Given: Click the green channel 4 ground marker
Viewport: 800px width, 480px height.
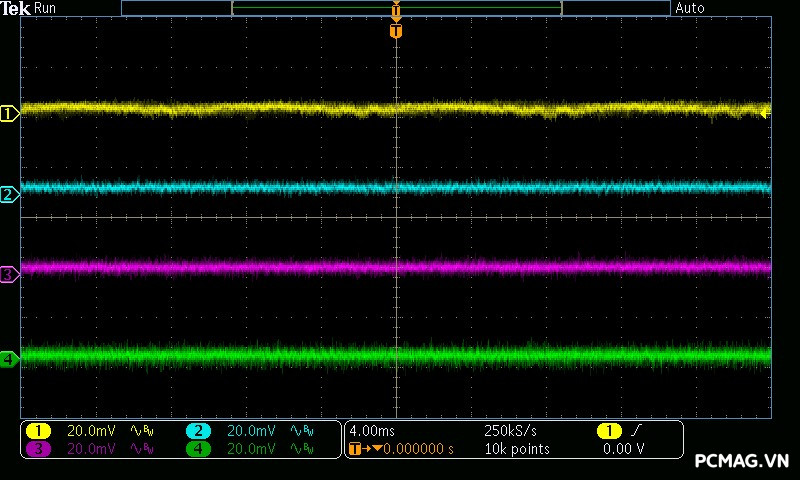Looking at the screenshot, I should click(9, 358).
